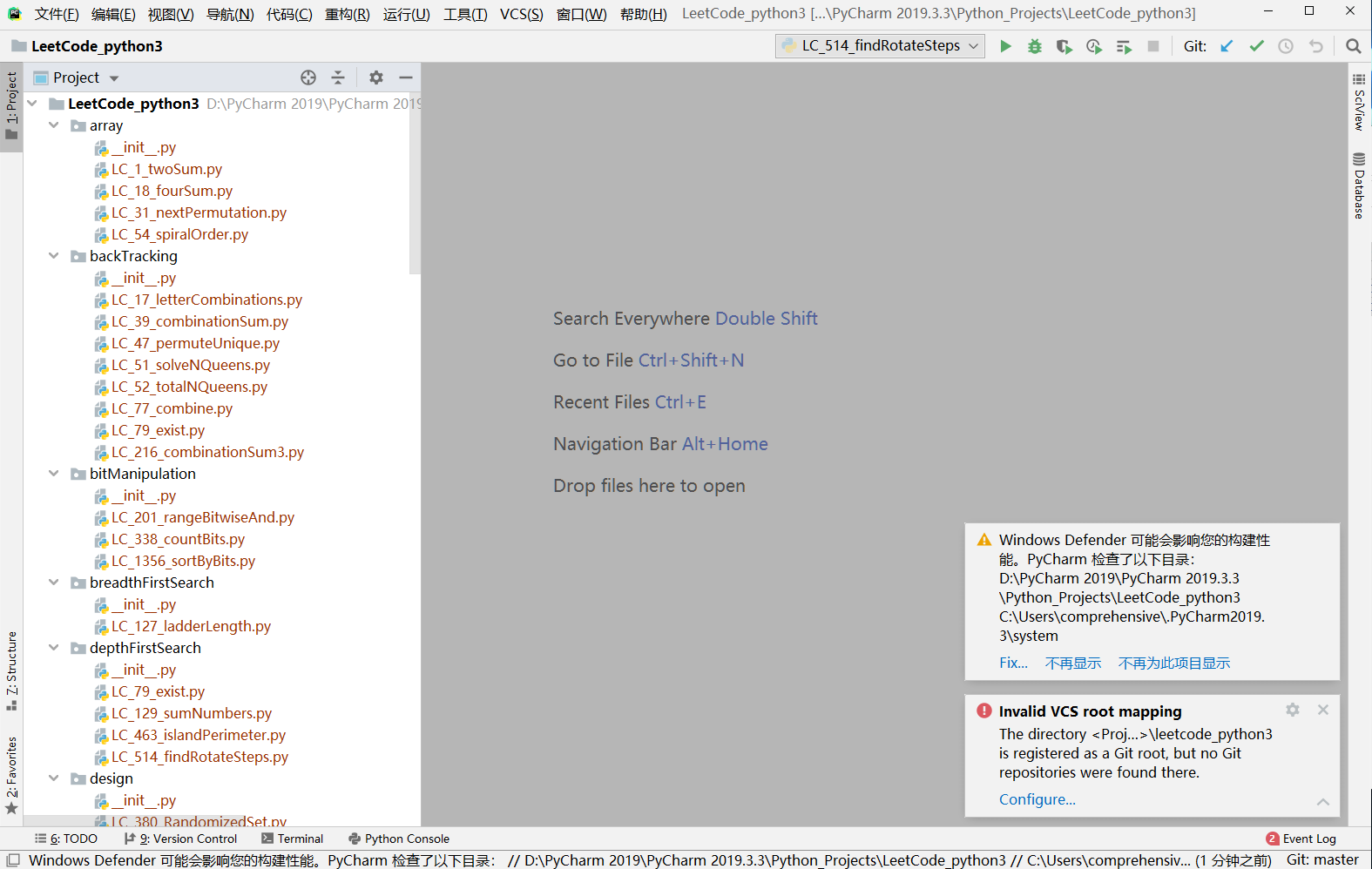Screen dimensions: 1372x869
Task: Toggle the 1: Project side tab
Action: click(11, 106)
